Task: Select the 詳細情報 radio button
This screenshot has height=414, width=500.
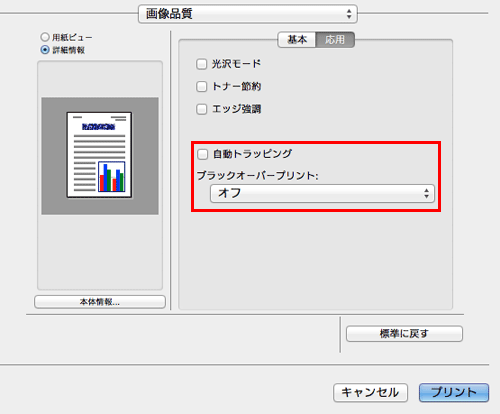Action: [45, 50]
